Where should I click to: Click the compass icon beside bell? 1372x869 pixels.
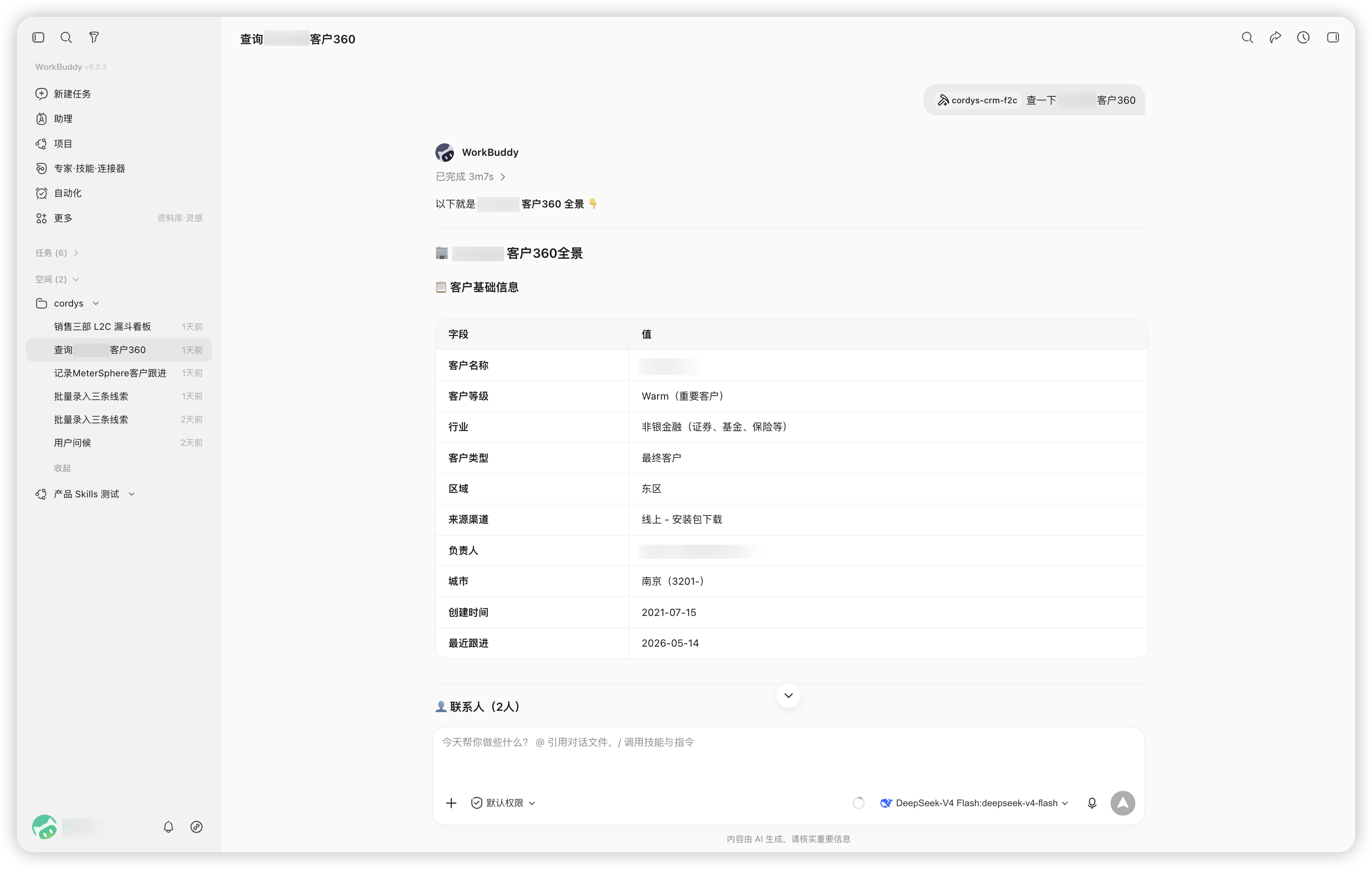click(197, 827)
